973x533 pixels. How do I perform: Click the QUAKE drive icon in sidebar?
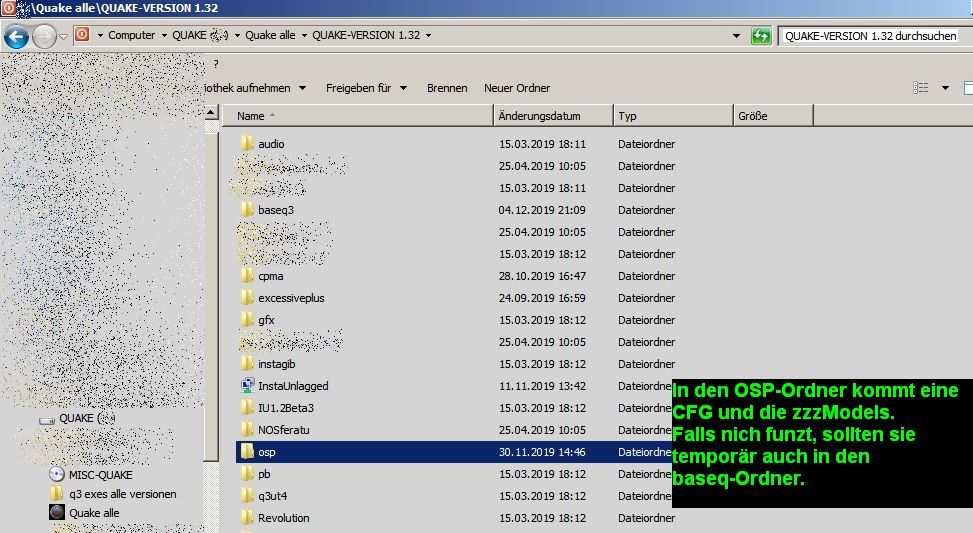(x=47, y=420)
